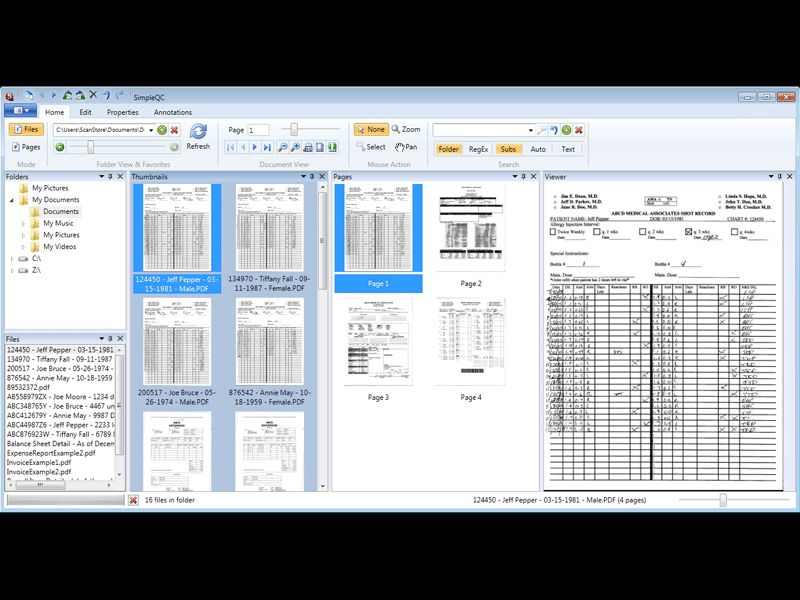The image size is (800, 600).
Task: Click the quick-access back arrow icon
Action: (42, 95)
